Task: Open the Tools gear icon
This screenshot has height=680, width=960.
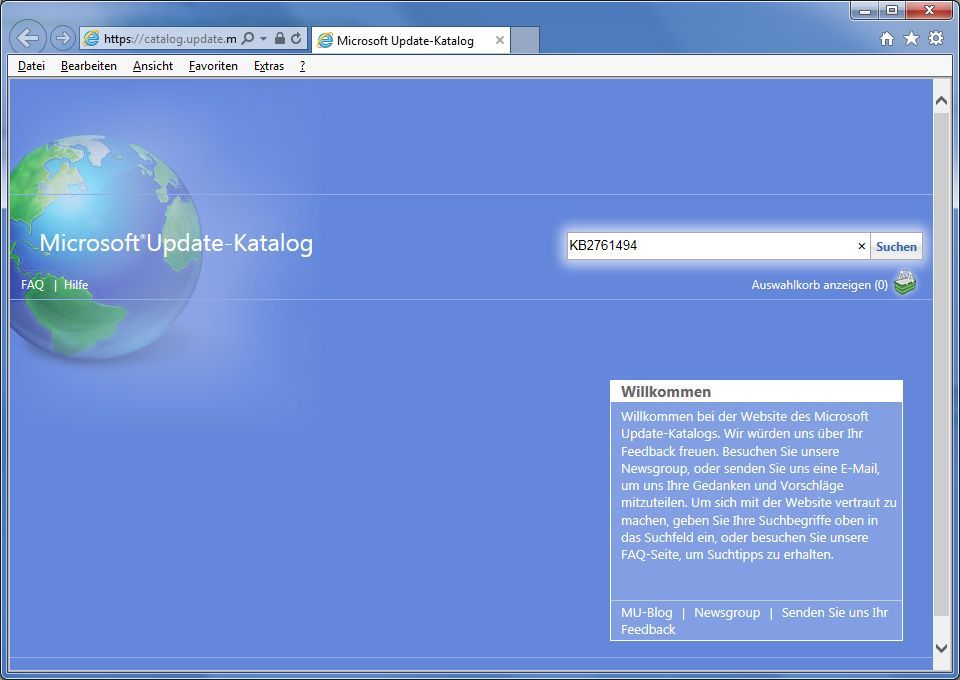Action: (x=936, y=39)
